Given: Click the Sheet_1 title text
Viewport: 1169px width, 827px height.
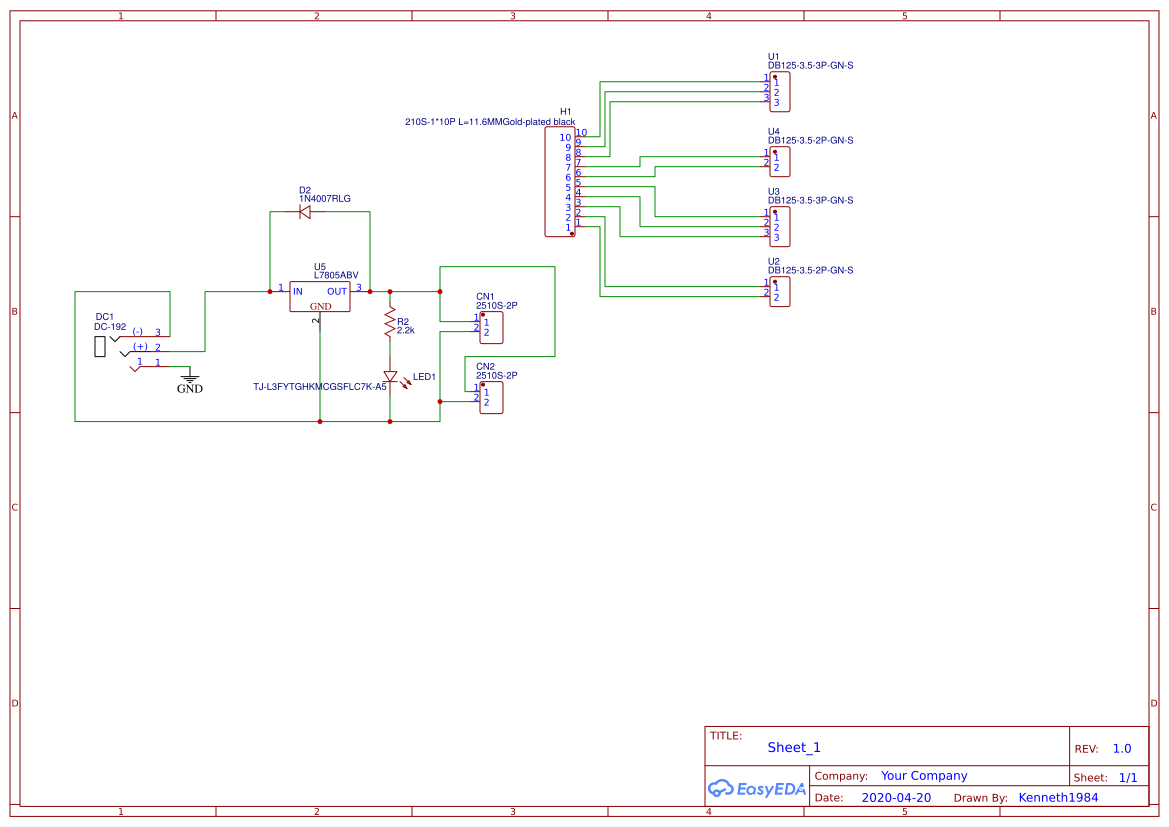Looking at the screenshot, I should click(793, 747).
